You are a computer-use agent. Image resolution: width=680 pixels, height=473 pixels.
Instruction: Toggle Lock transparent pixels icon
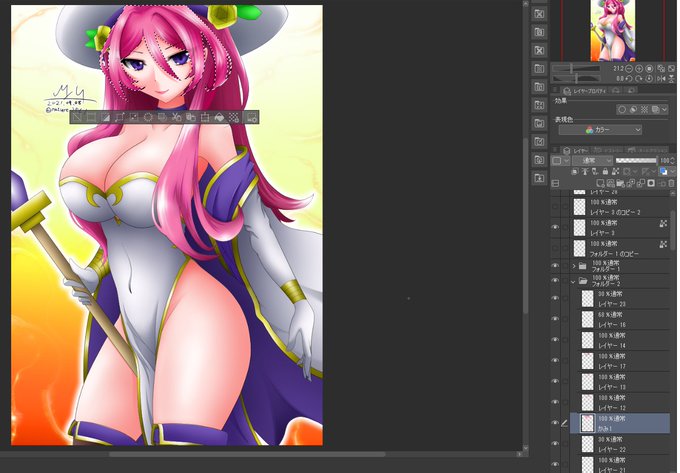615,172
